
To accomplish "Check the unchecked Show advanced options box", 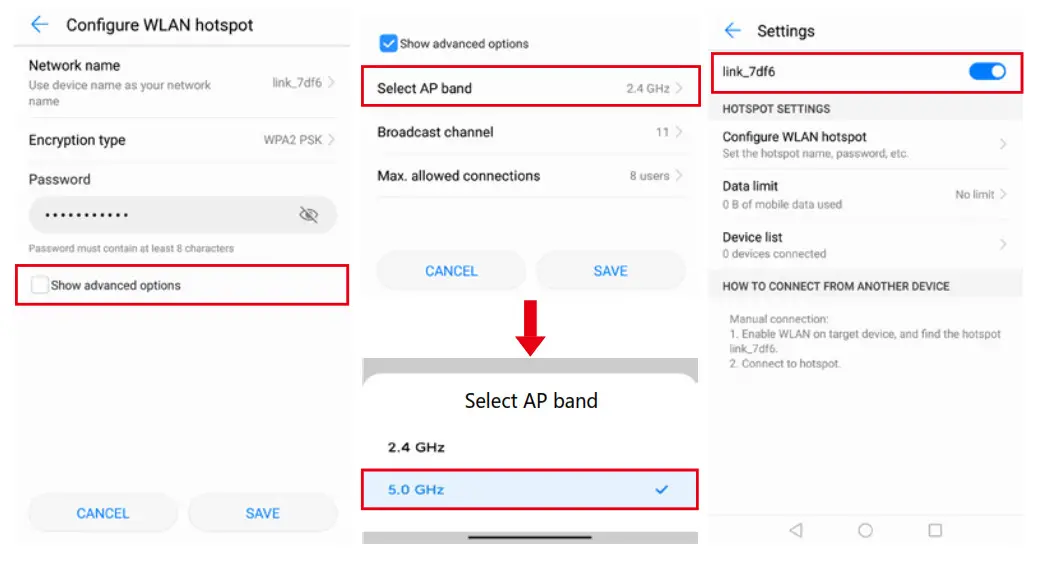I will pos(40,285).
